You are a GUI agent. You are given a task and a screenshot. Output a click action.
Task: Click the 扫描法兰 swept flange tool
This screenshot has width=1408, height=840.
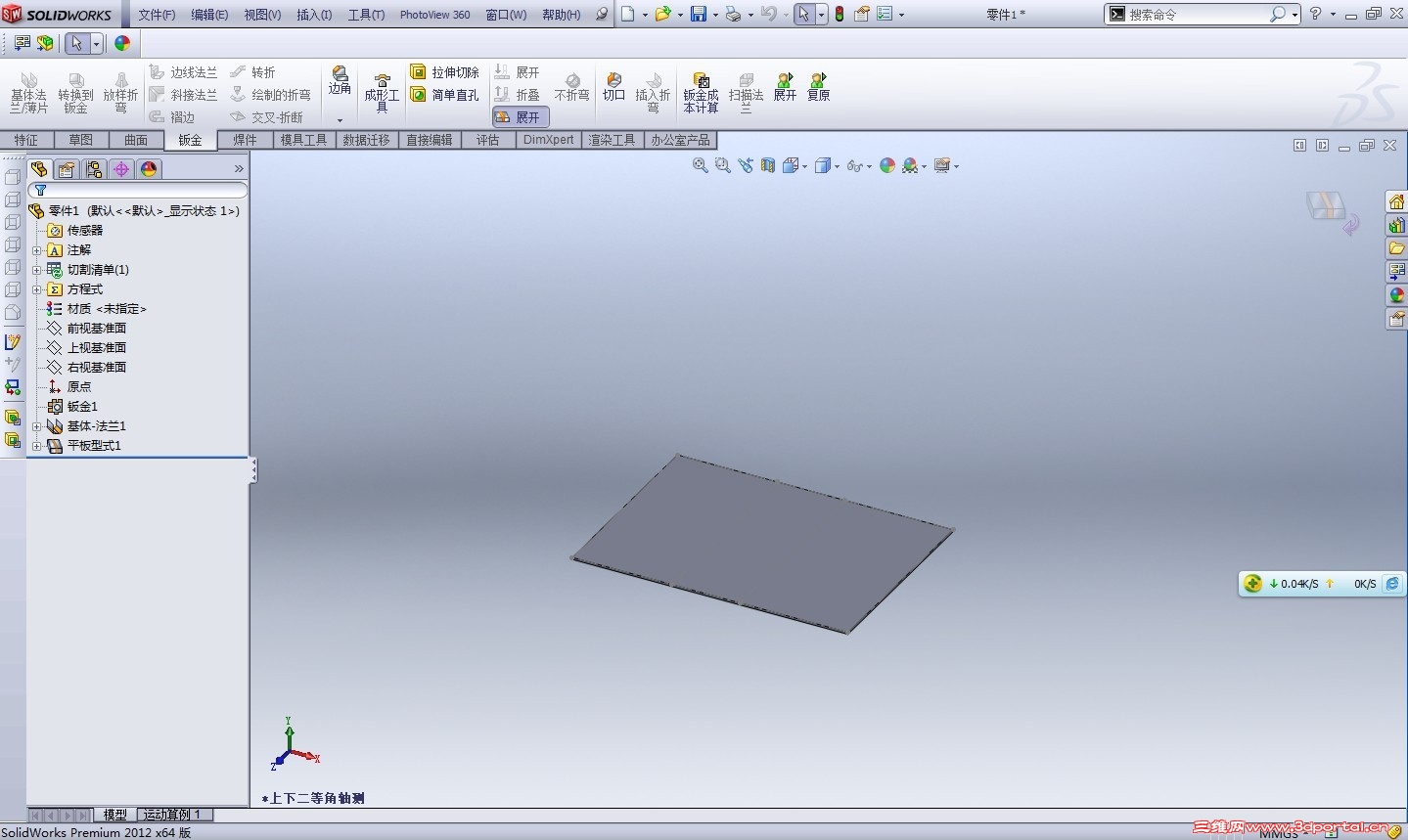pos(746,92)
